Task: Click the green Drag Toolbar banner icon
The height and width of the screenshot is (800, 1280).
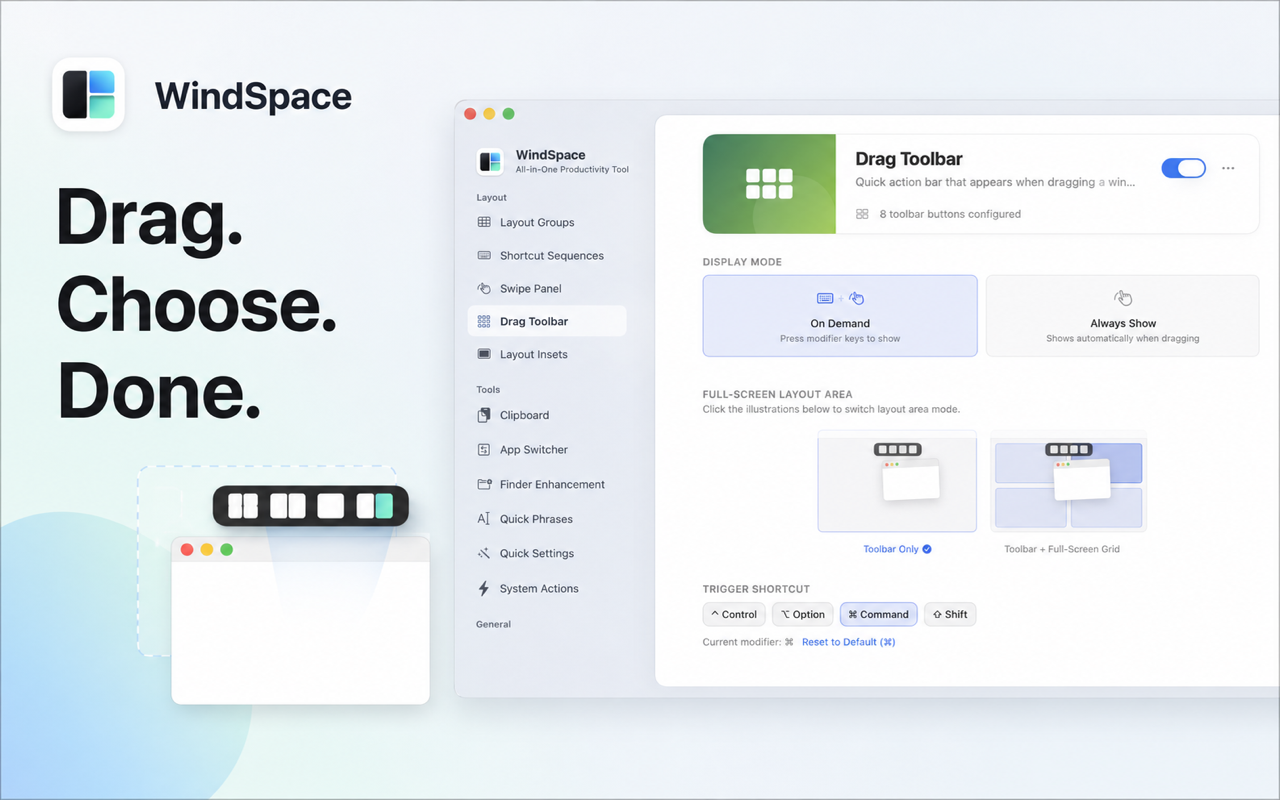Action: click(x=769, y=184)
